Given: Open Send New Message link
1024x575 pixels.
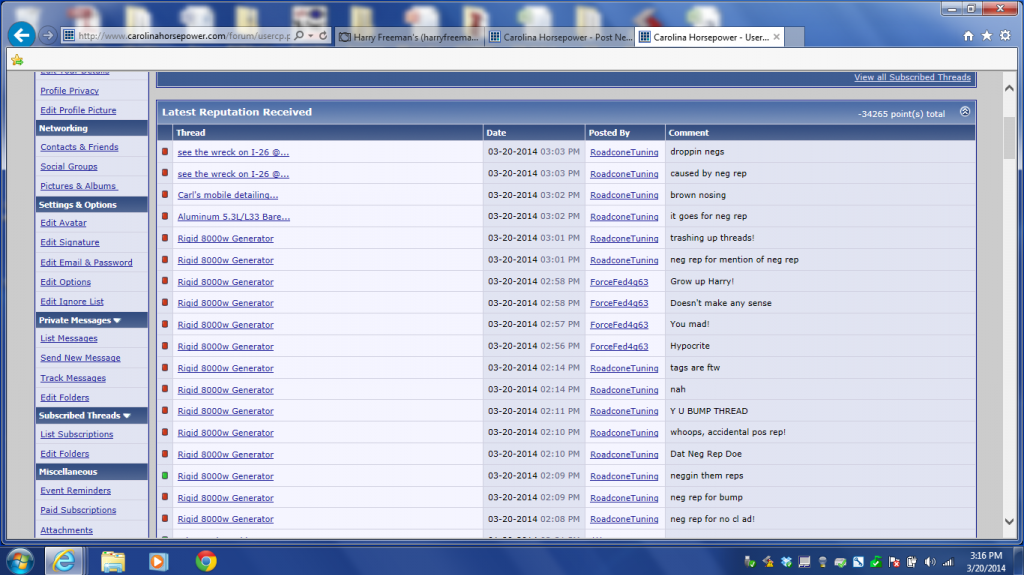Looking at the screenshot, I should pyautogui.click(x=80, y=358).
